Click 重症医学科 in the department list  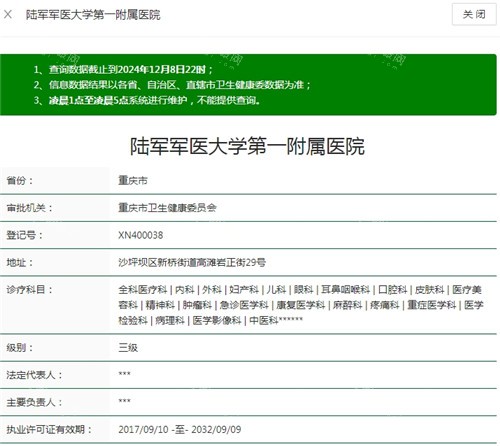click(432, 305)
